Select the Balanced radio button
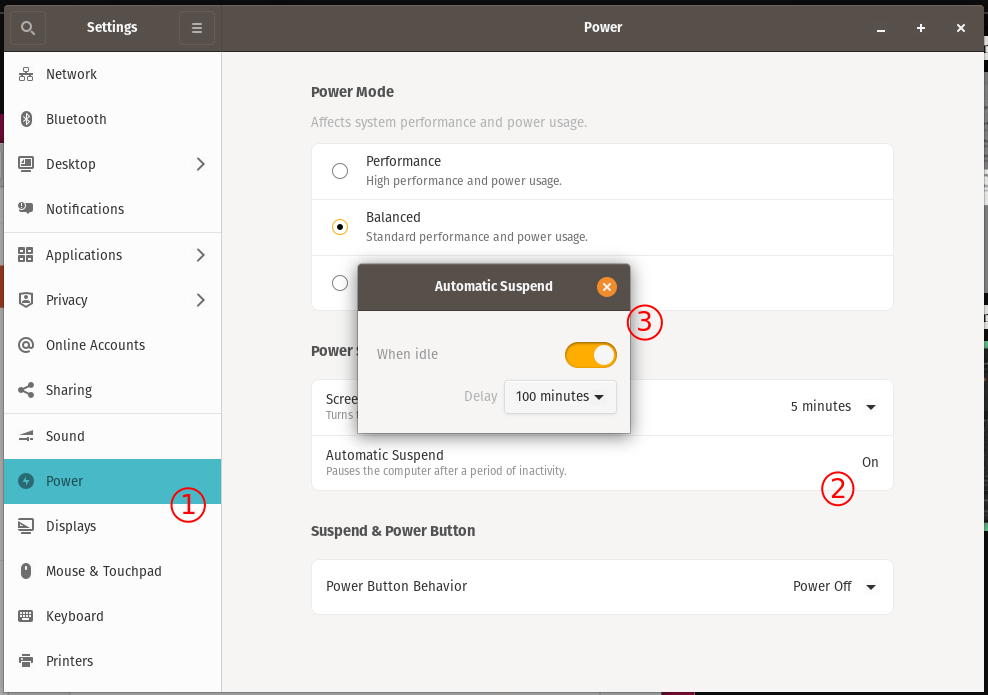This screenshot has width=988, height=695. 339,226
